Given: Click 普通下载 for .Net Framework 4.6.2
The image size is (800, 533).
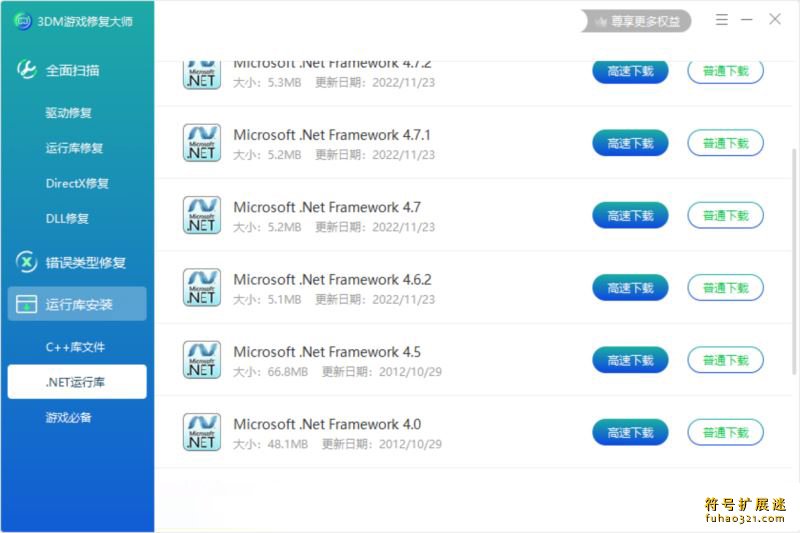Looking at the screenshot, I should click(x=726, y=288).
